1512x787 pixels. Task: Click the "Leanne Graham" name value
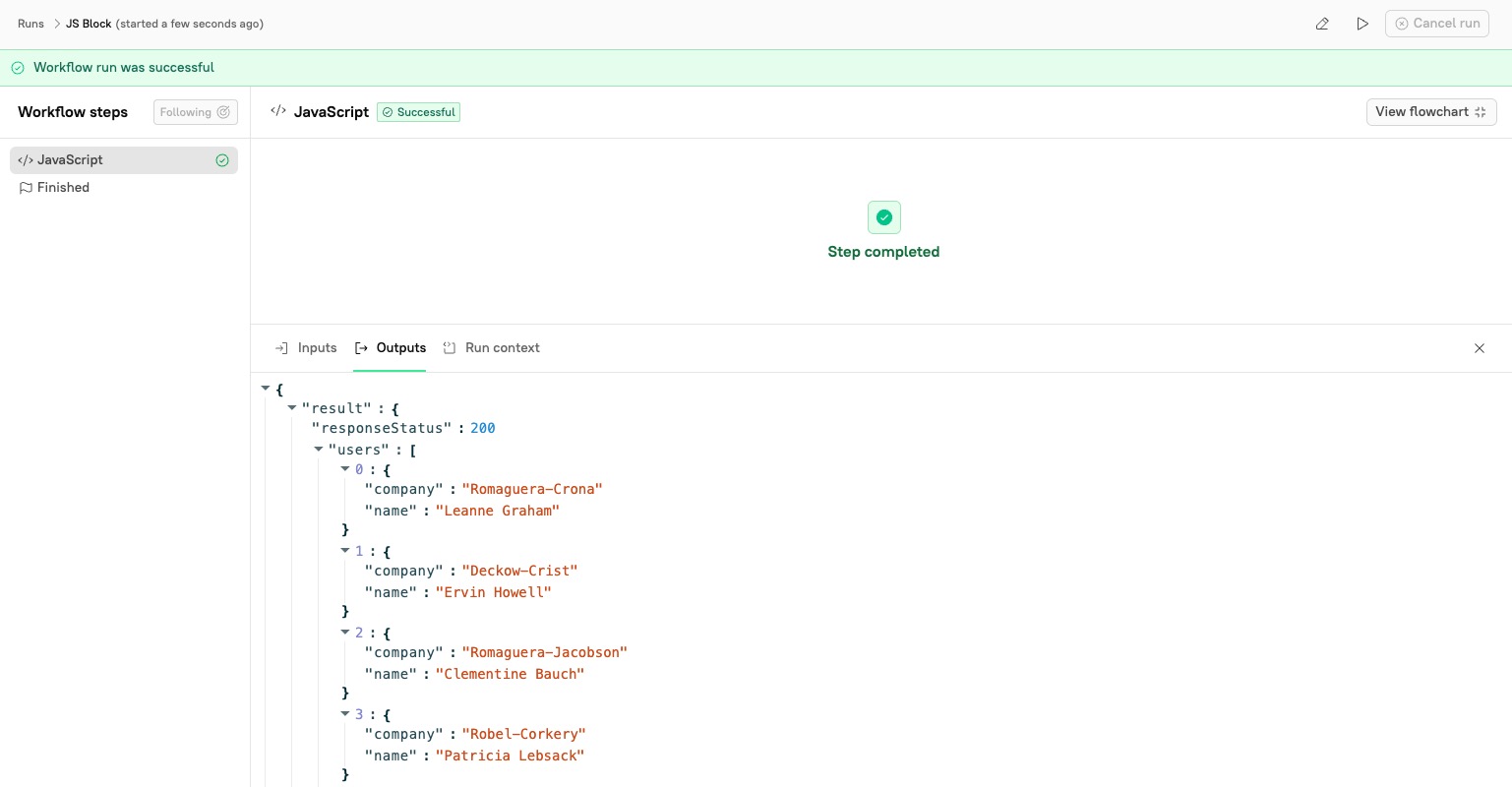[498, 511]
